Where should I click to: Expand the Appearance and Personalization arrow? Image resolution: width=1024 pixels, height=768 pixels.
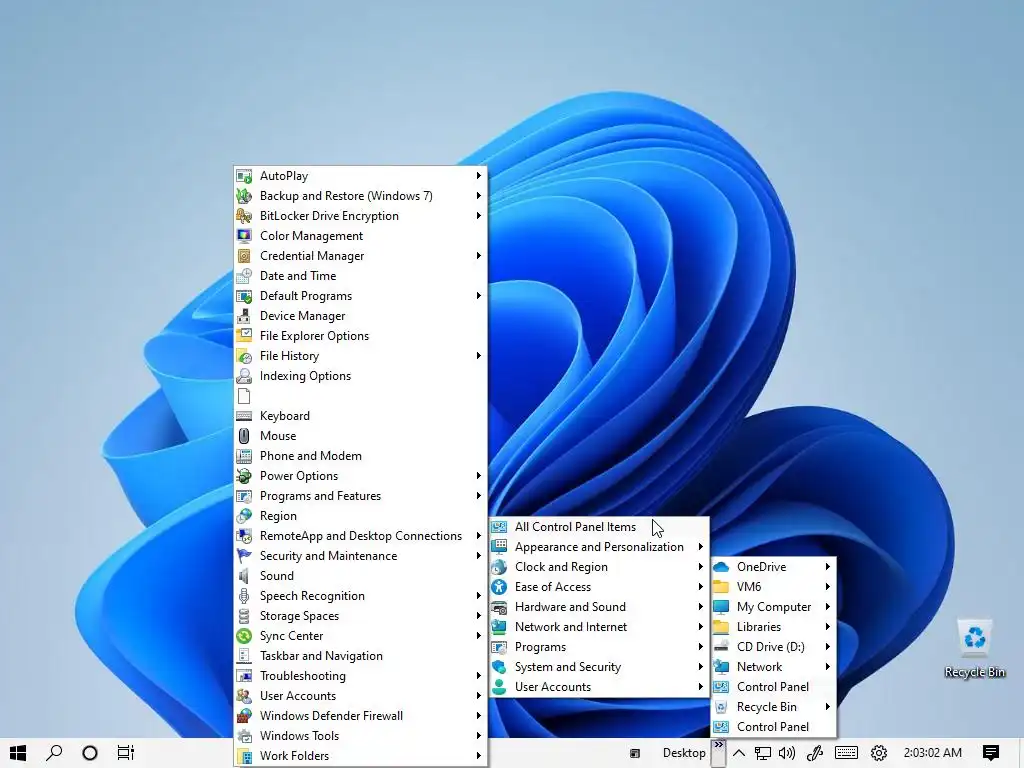pyautogui.click(x=701, y=547)
